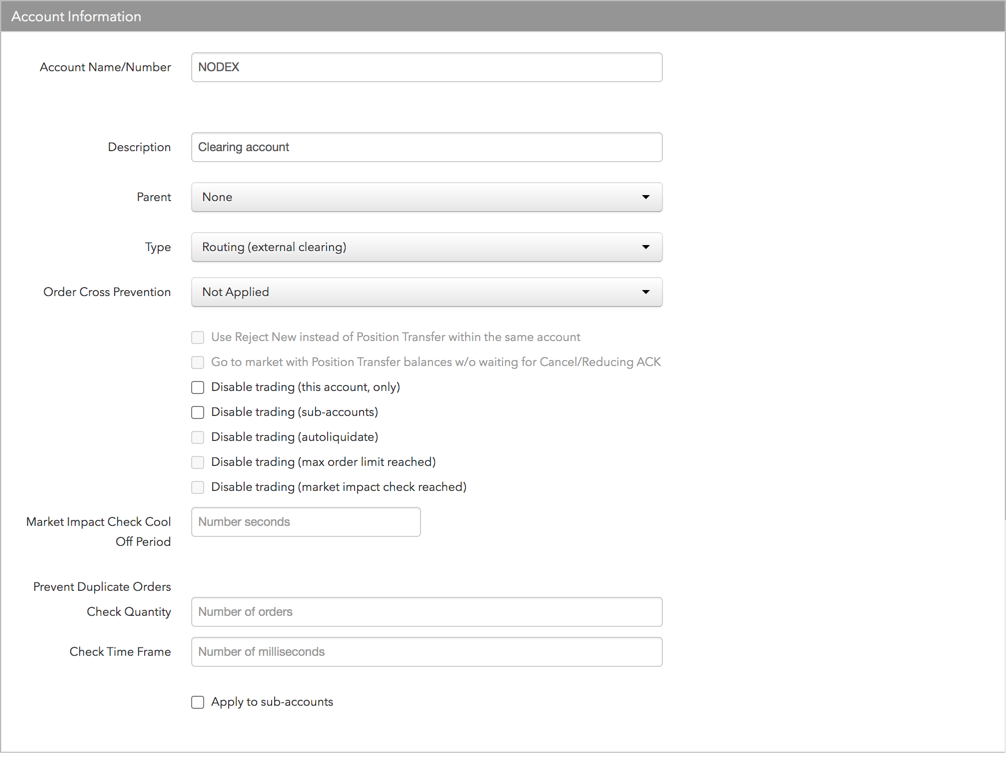Click the Check Quantity label

click(129, 612)
